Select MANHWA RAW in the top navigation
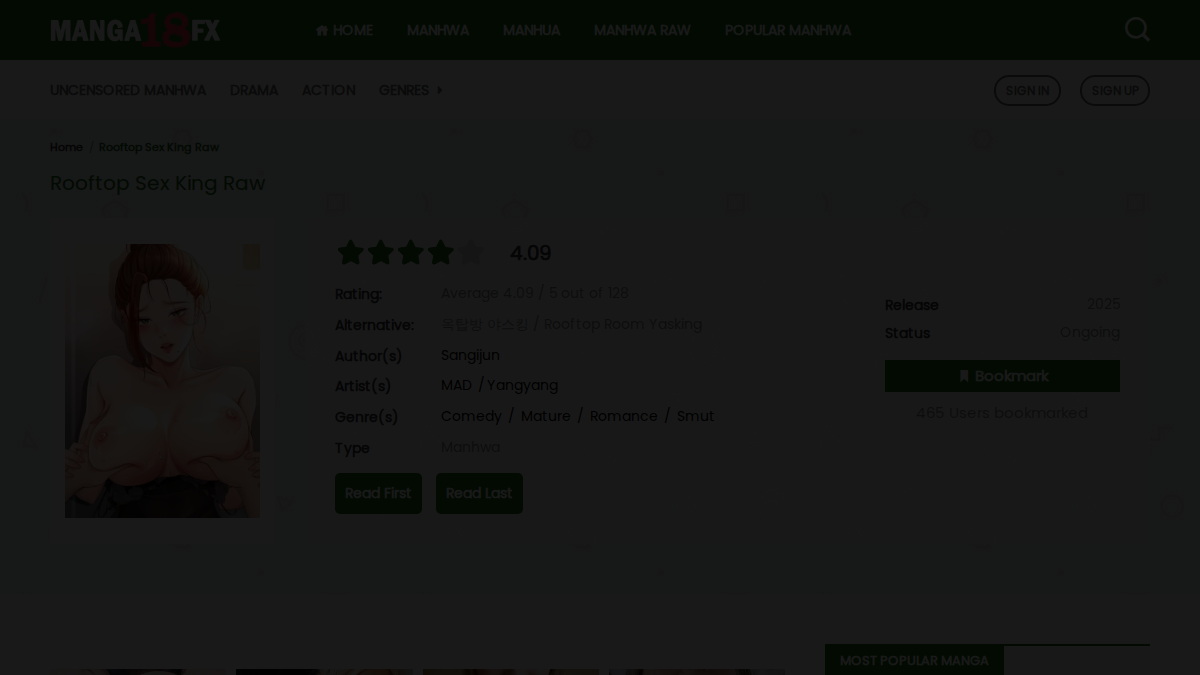1200x675 pixels. [642, 30]
